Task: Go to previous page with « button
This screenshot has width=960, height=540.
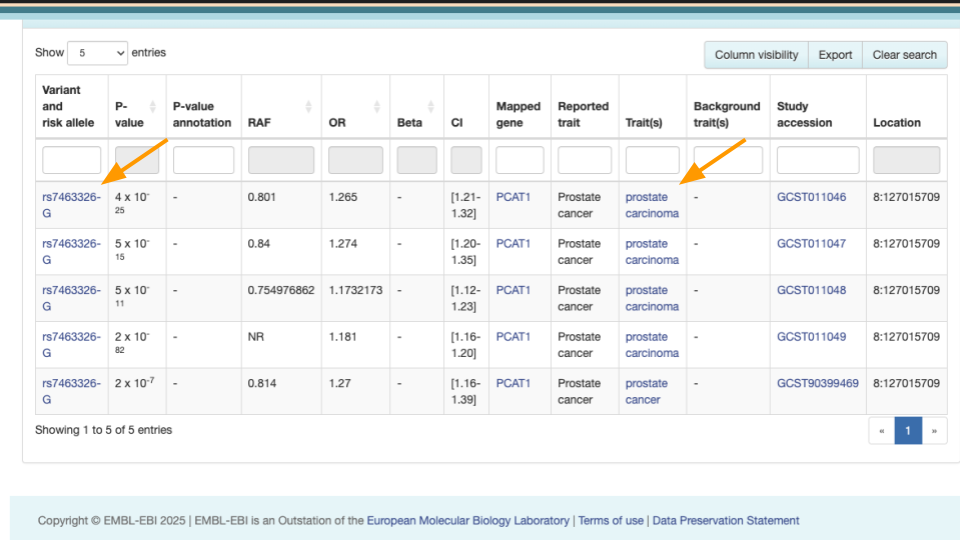Action: pyautogui.click(x=882, y=431)
